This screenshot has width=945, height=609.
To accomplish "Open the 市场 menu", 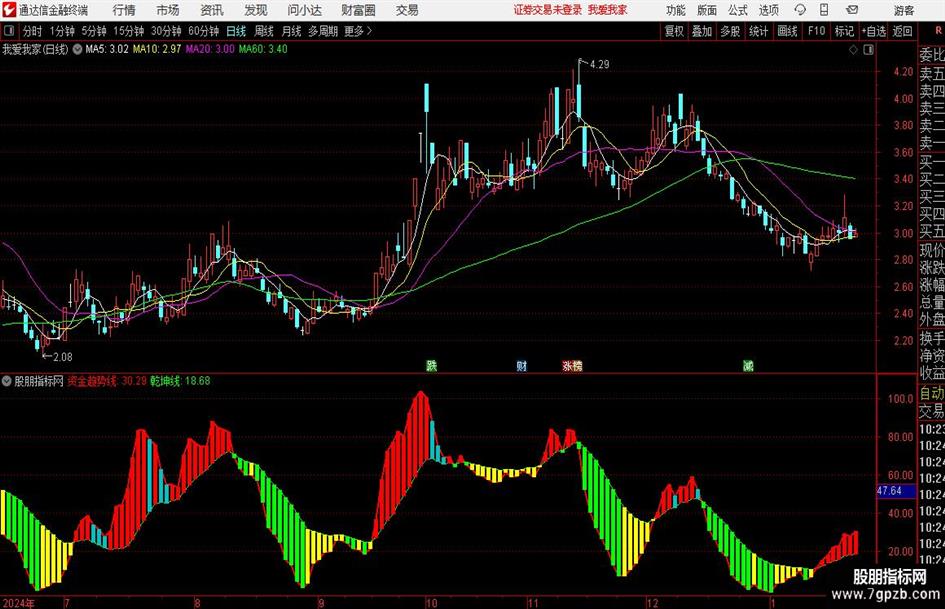I will pyautogui.click(x=168, y=10).
